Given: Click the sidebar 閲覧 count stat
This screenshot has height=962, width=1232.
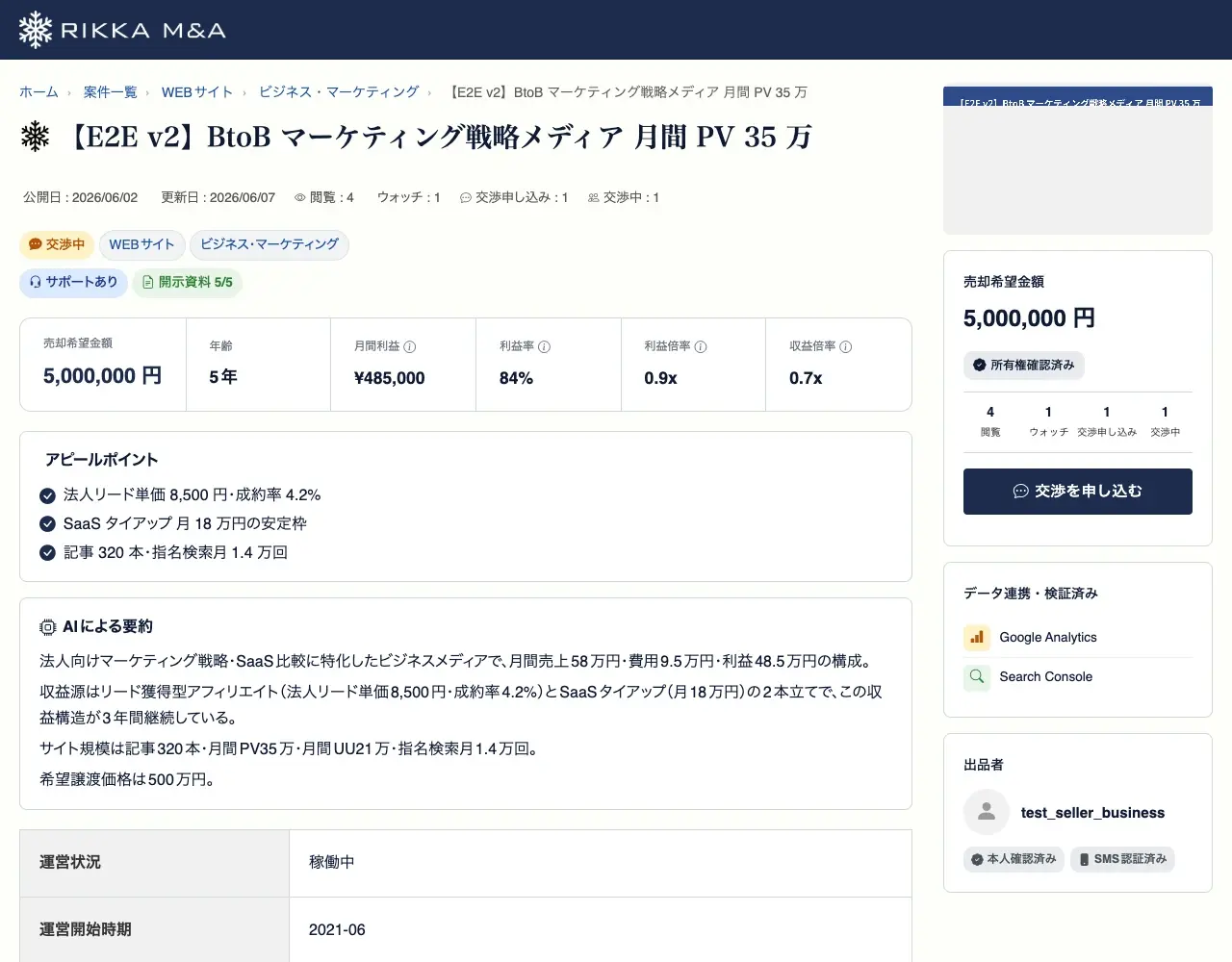Looking at the screenshot, I should (990, 421).
